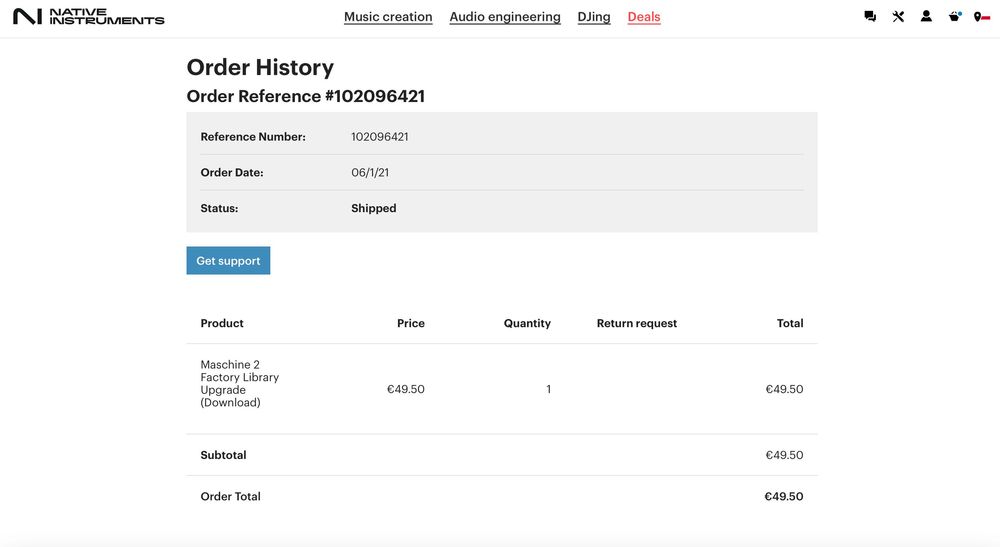Click the Total column header
The width and height of the screenshot is (1000, 547).
[790, 323]
